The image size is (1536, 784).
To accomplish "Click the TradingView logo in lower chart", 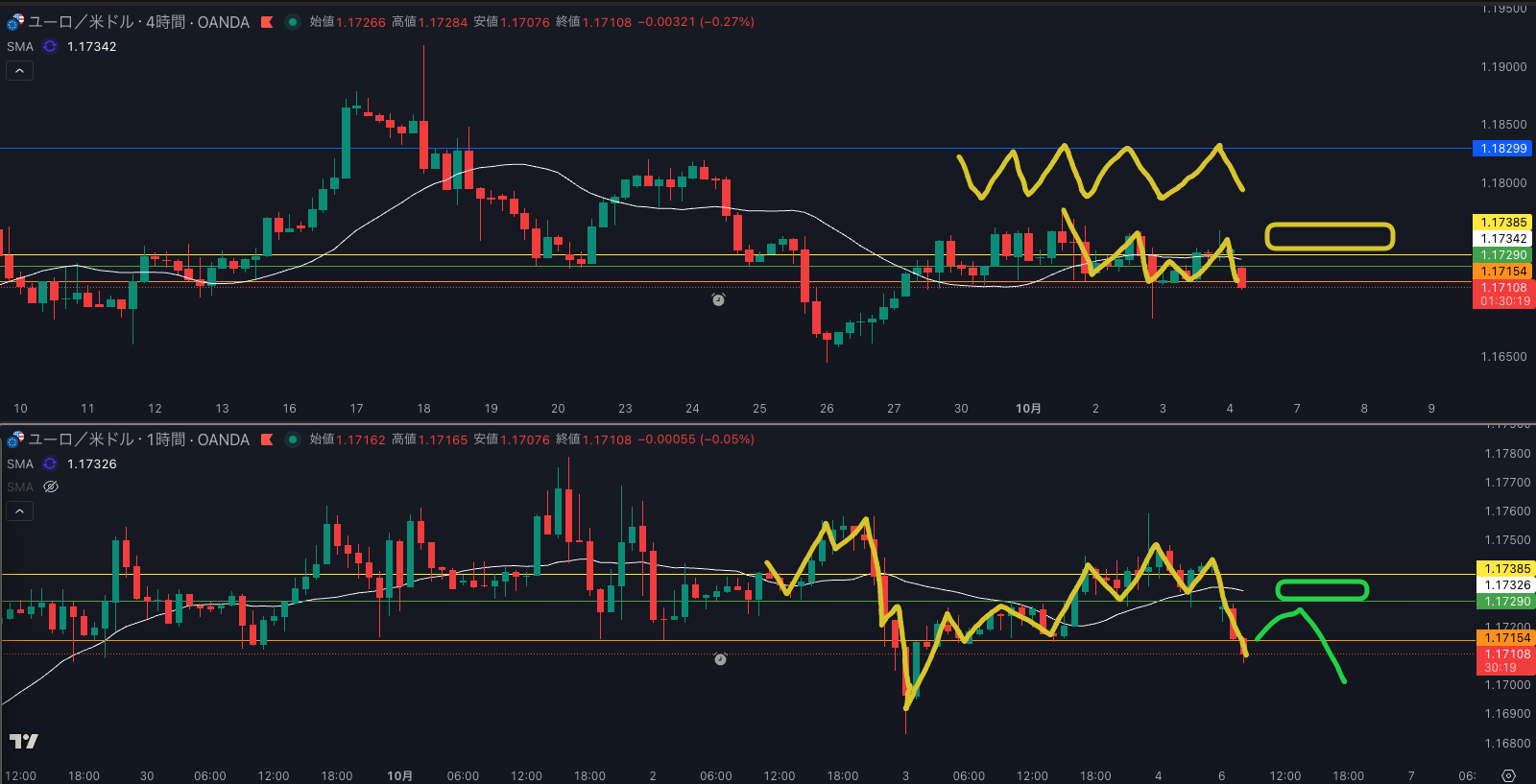I will tap(24, 741).
